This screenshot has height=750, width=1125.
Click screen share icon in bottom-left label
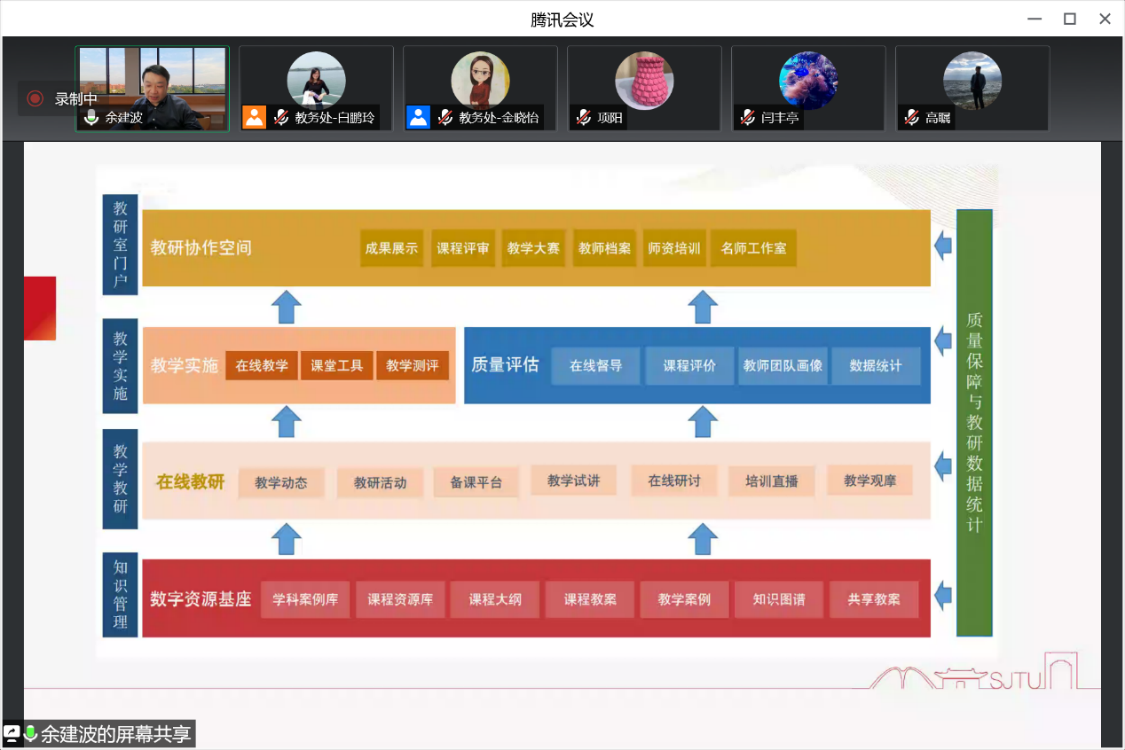click(x=12, y=734)
